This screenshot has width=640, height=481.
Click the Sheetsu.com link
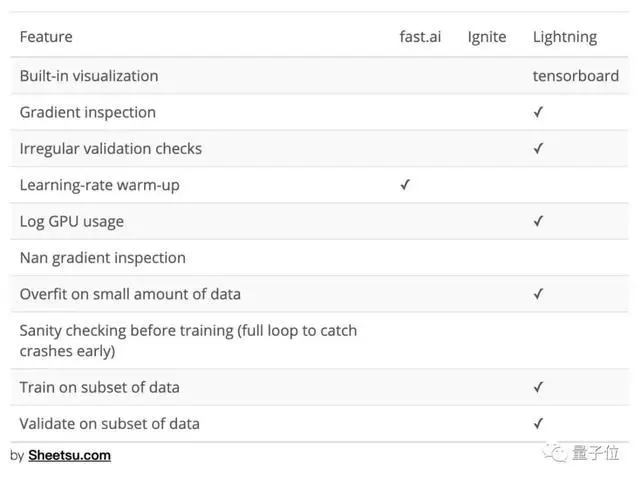(69, 456)
